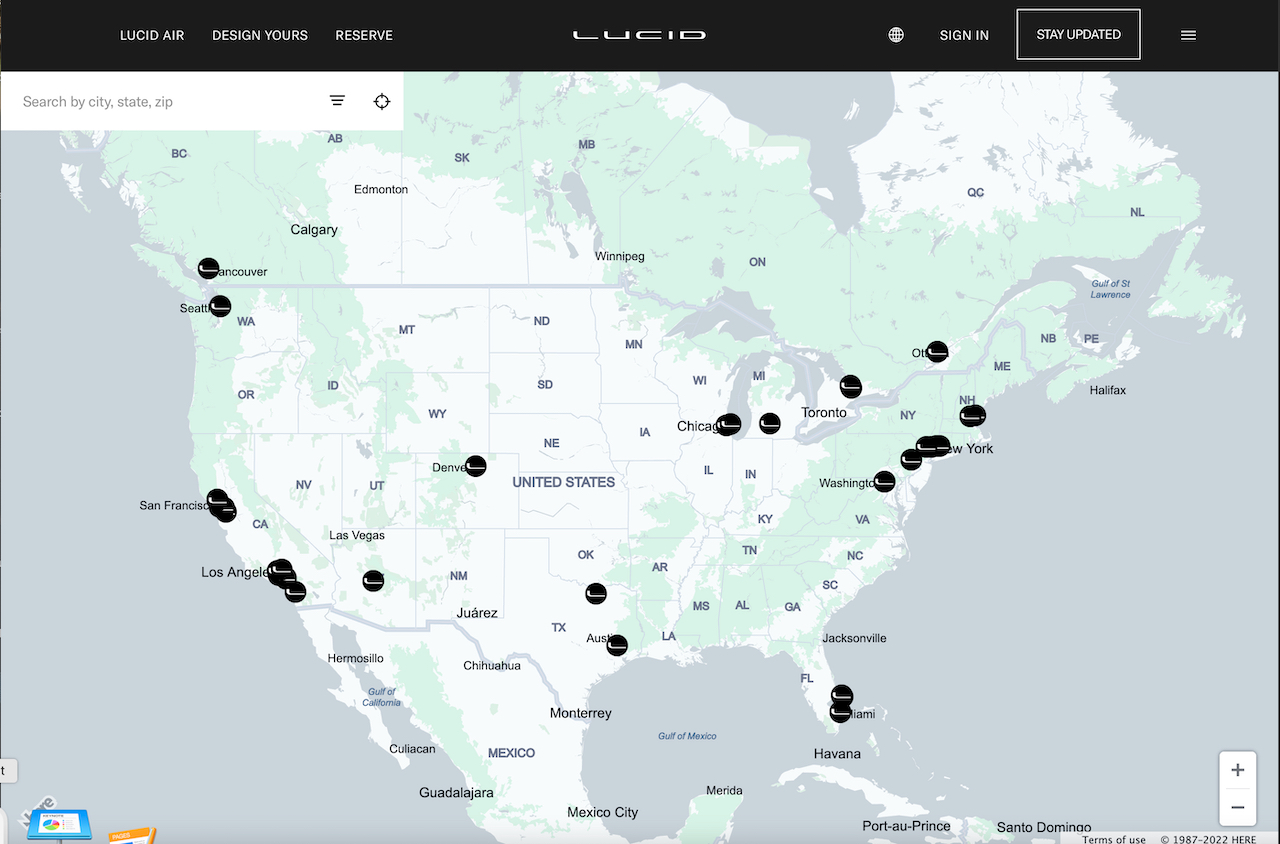
Task: Zoom out on the map
Action: pos(1238,807)
